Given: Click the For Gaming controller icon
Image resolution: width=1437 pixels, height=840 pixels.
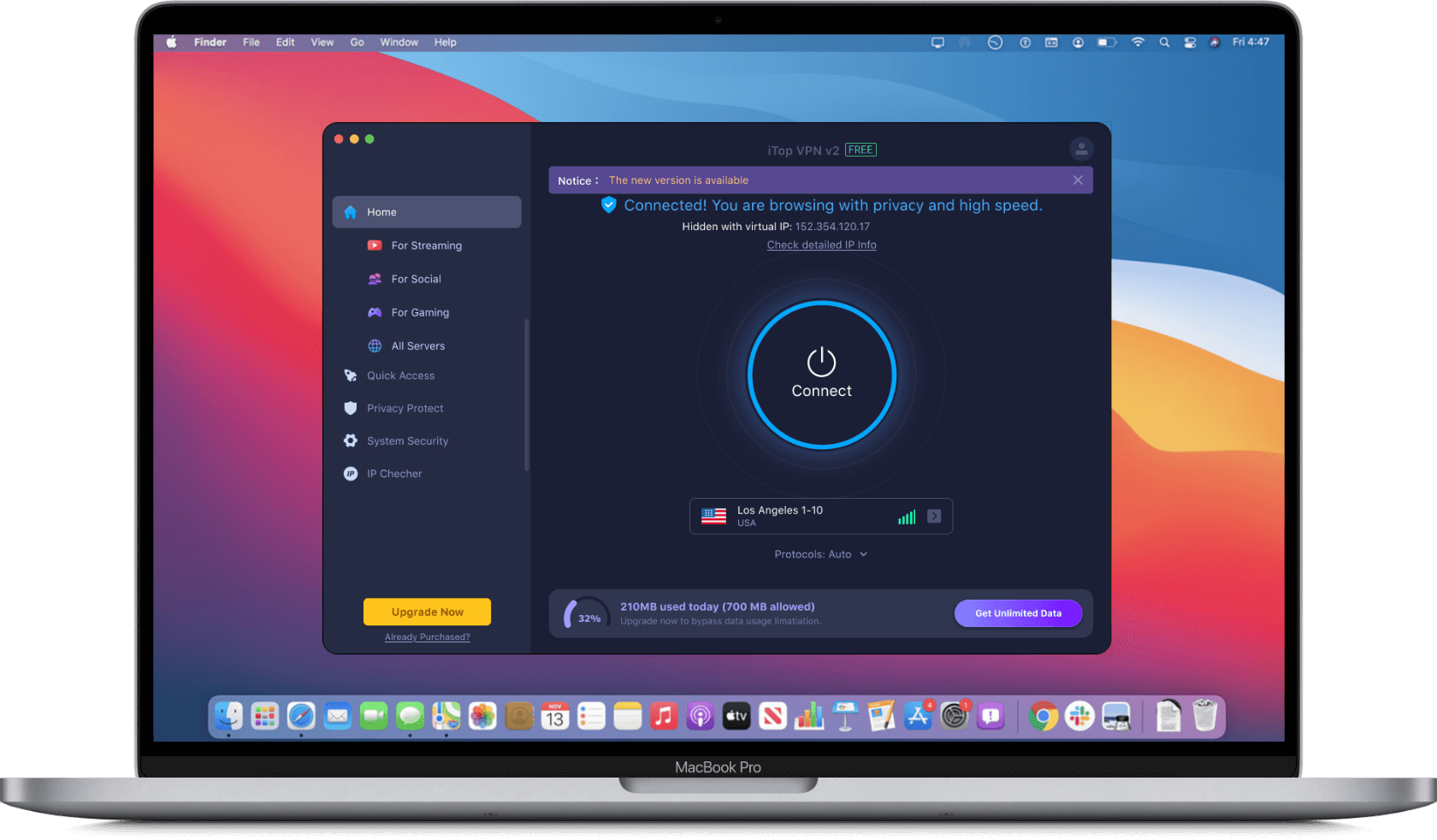Looking at the screenshot, I should pos(375,312).
